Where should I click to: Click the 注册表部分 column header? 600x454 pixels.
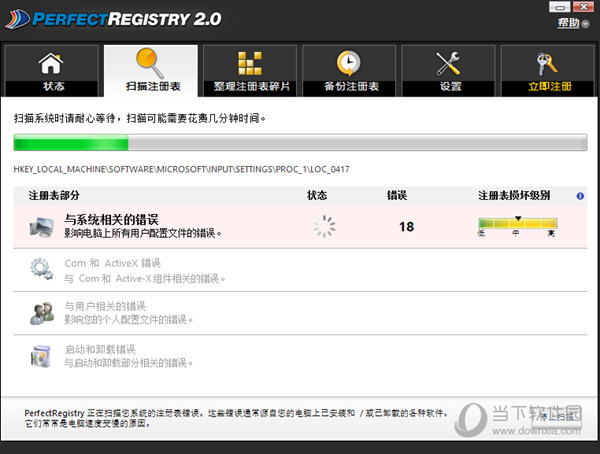coord(54,196)
